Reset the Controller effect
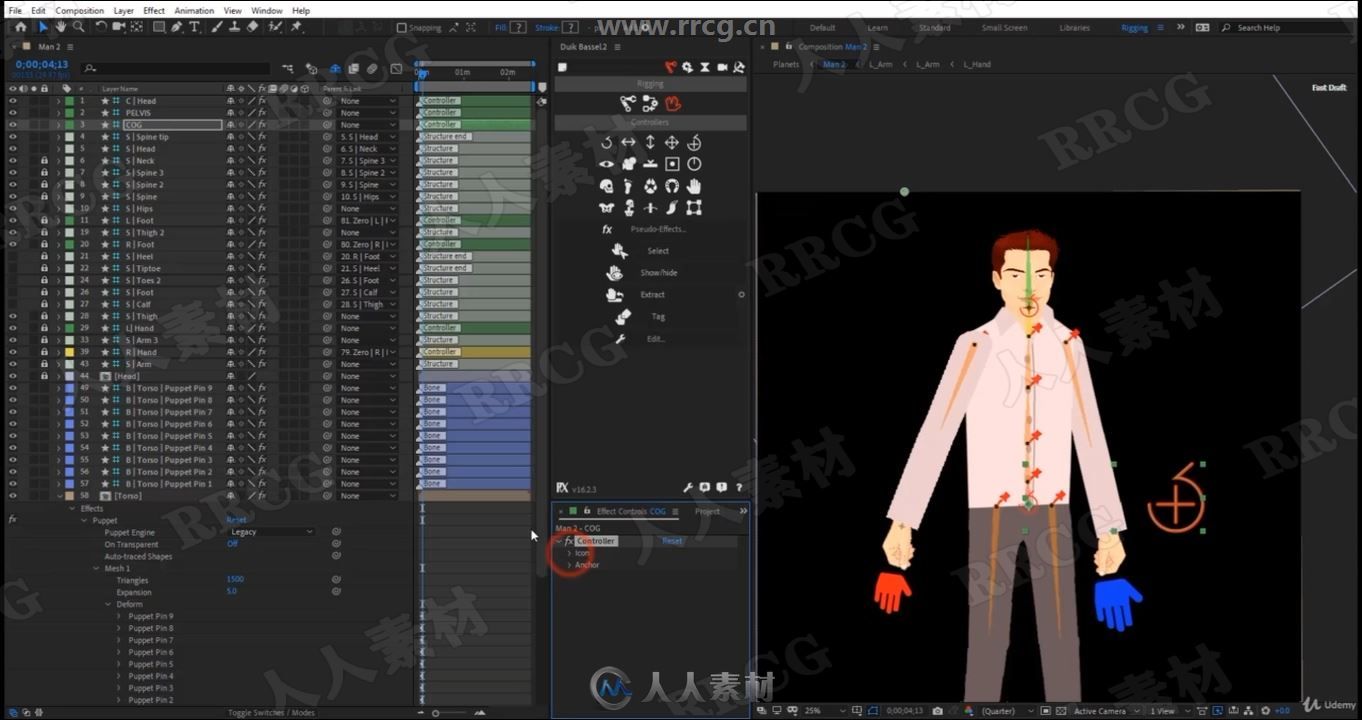1362x720 pixels. coord(672,541)
